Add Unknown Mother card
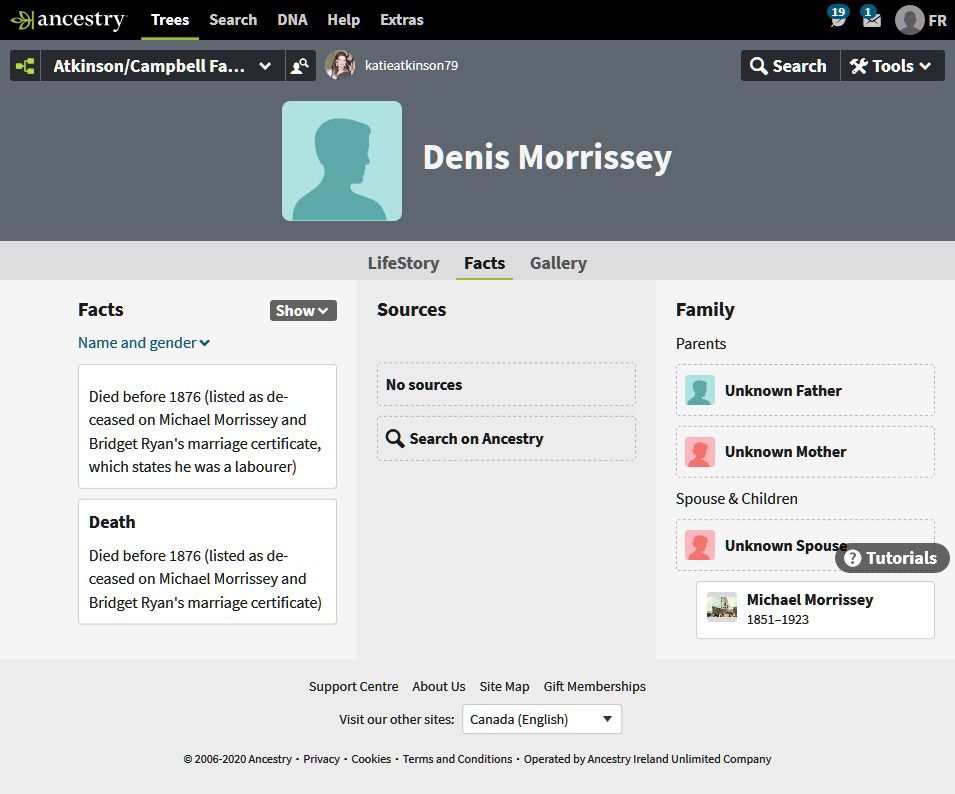This screenshot has width=955, height=794. click(805, 452)
